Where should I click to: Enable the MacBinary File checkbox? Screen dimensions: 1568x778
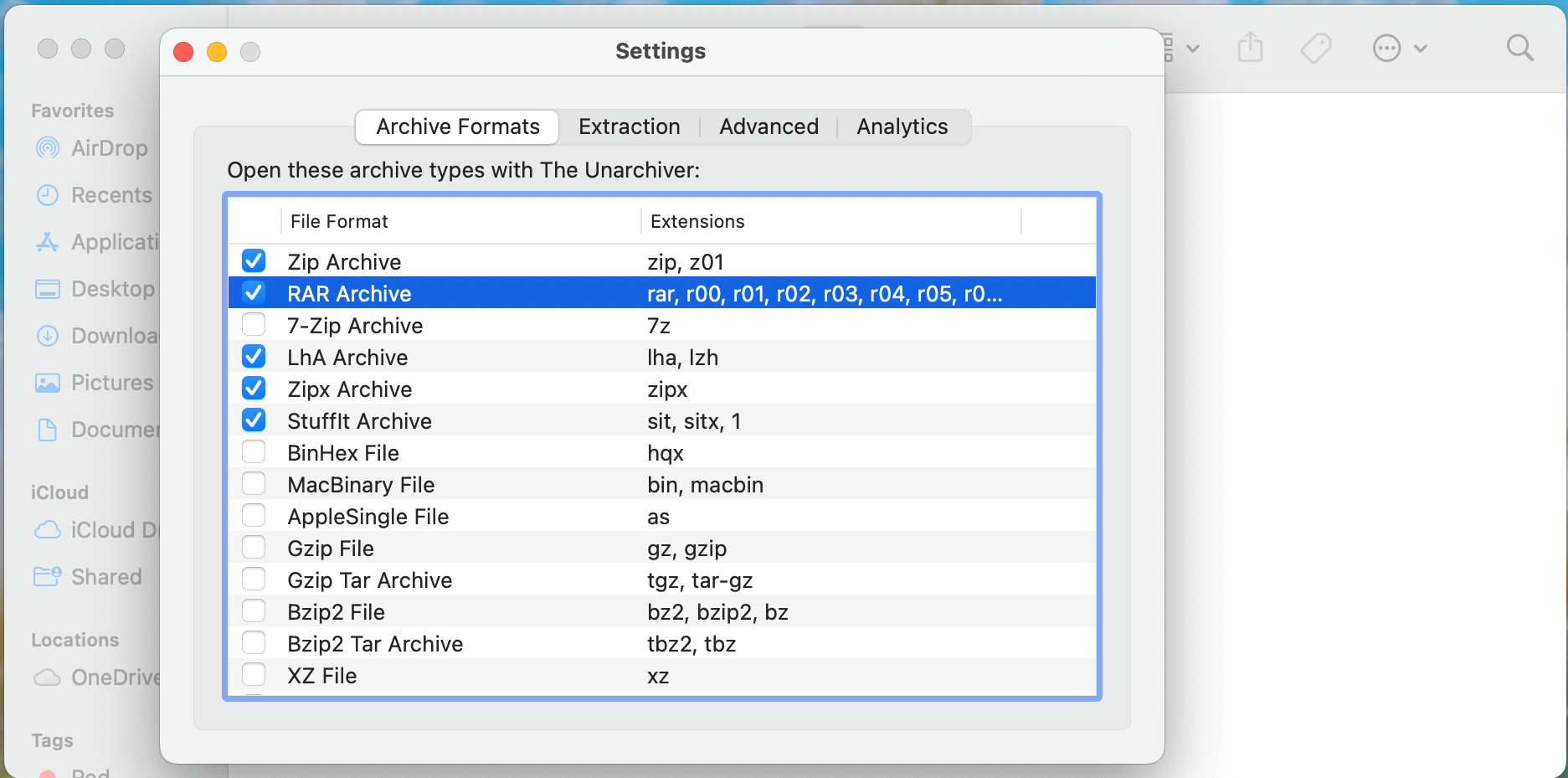[254, 483]
